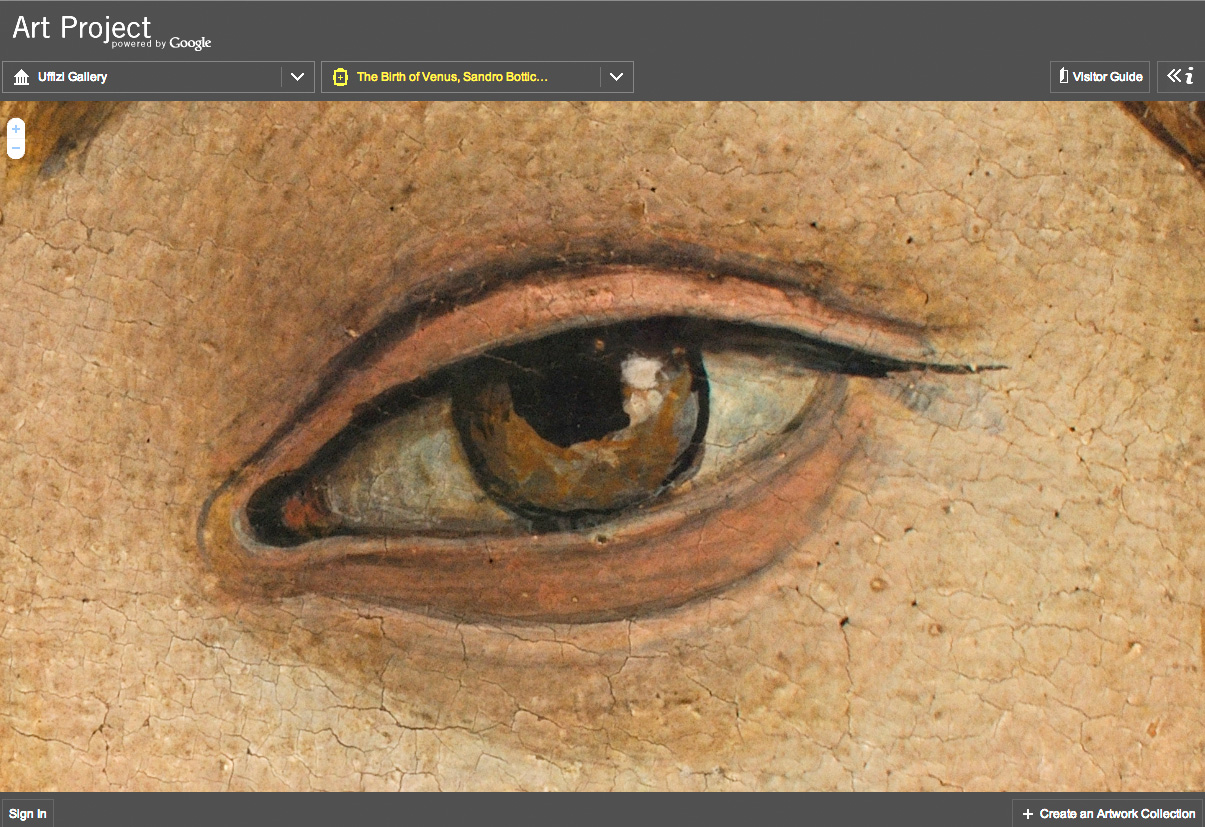Click the plus icon beside Create an Artwork Collection
1205x827 pixels.
[1027, 814]
